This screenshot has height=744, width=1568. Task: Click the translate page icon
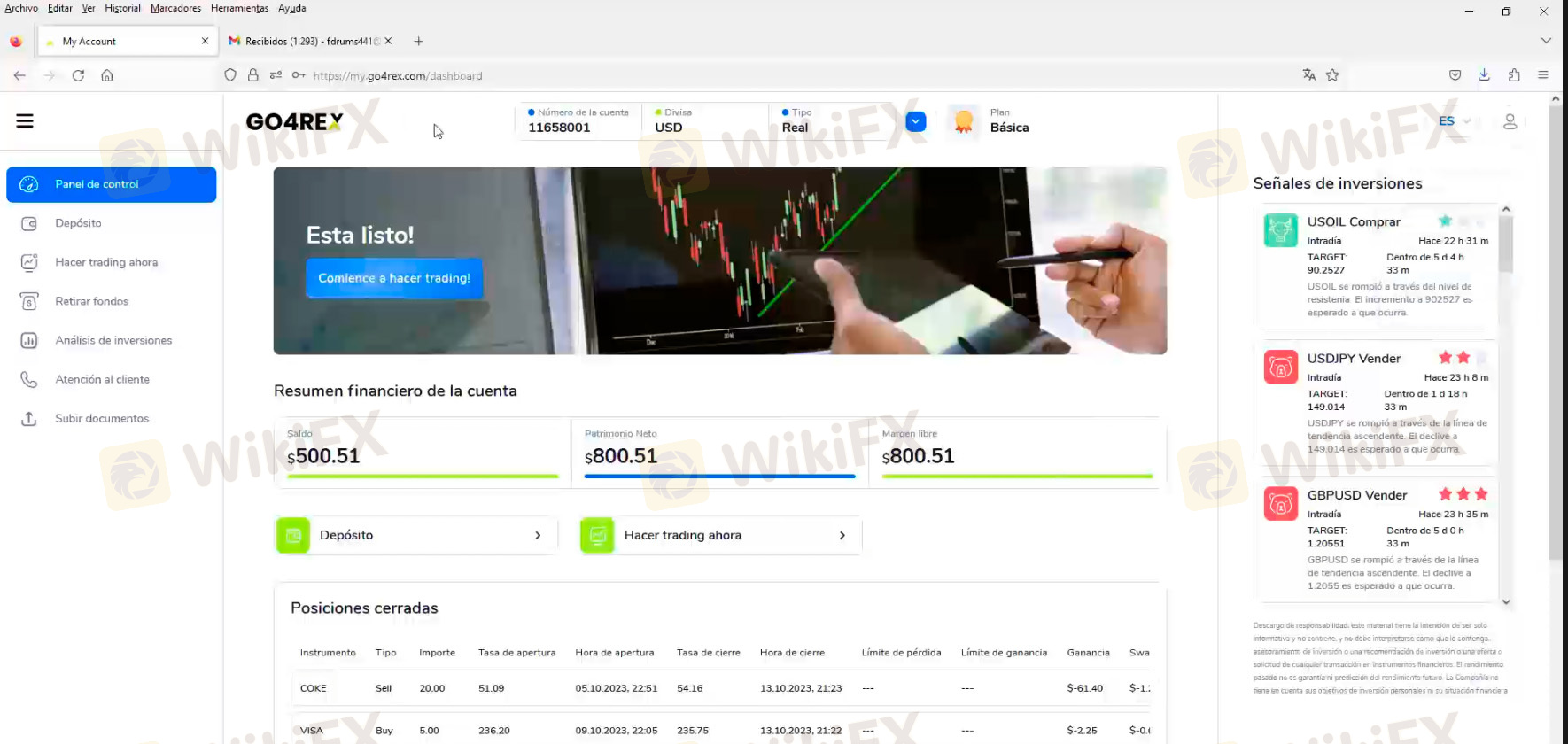pyautogui.click(x=1308, y=75)
